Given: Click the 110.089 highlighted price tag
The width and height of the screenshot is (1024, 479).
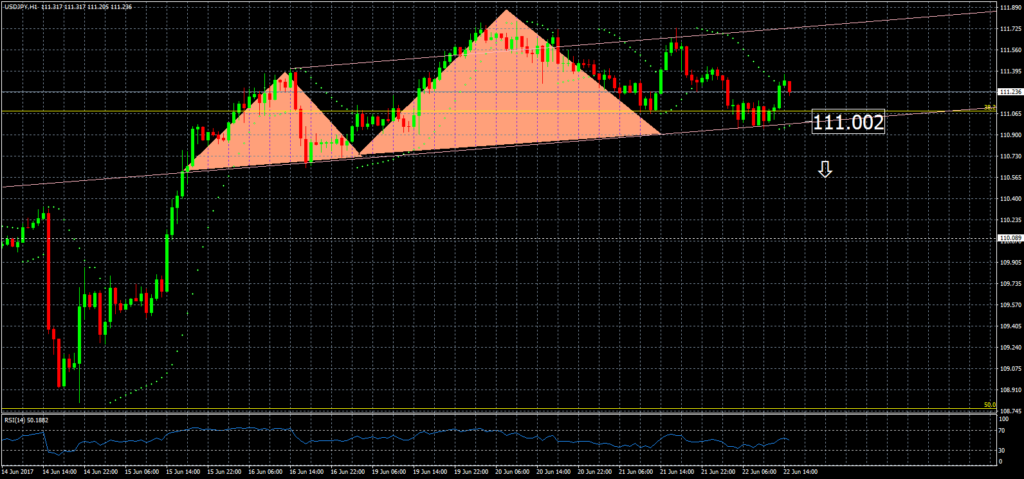Looking at the screenshot, I should coord(1009,238).
